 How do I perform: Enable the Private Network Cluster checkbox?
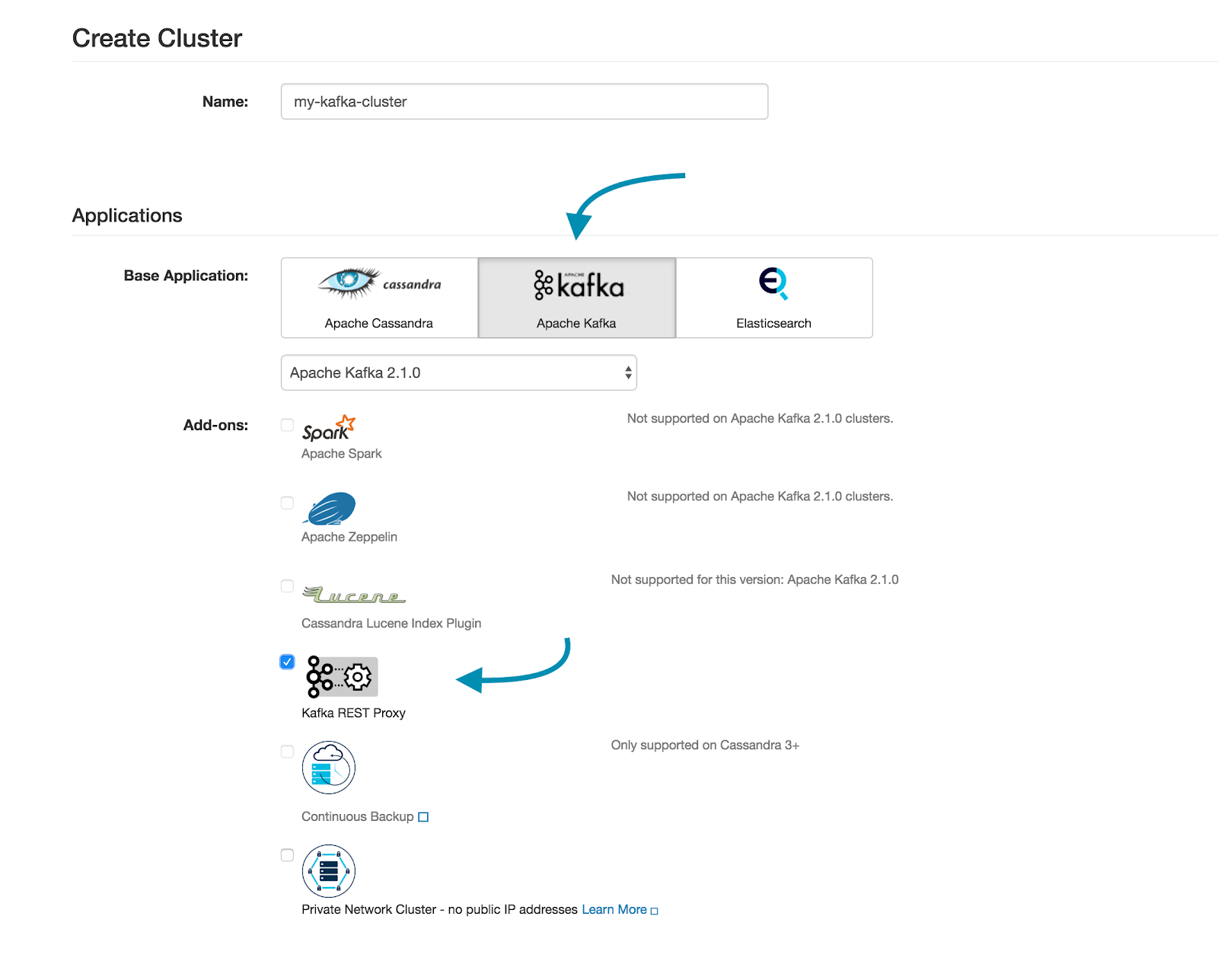pos(287,855)
